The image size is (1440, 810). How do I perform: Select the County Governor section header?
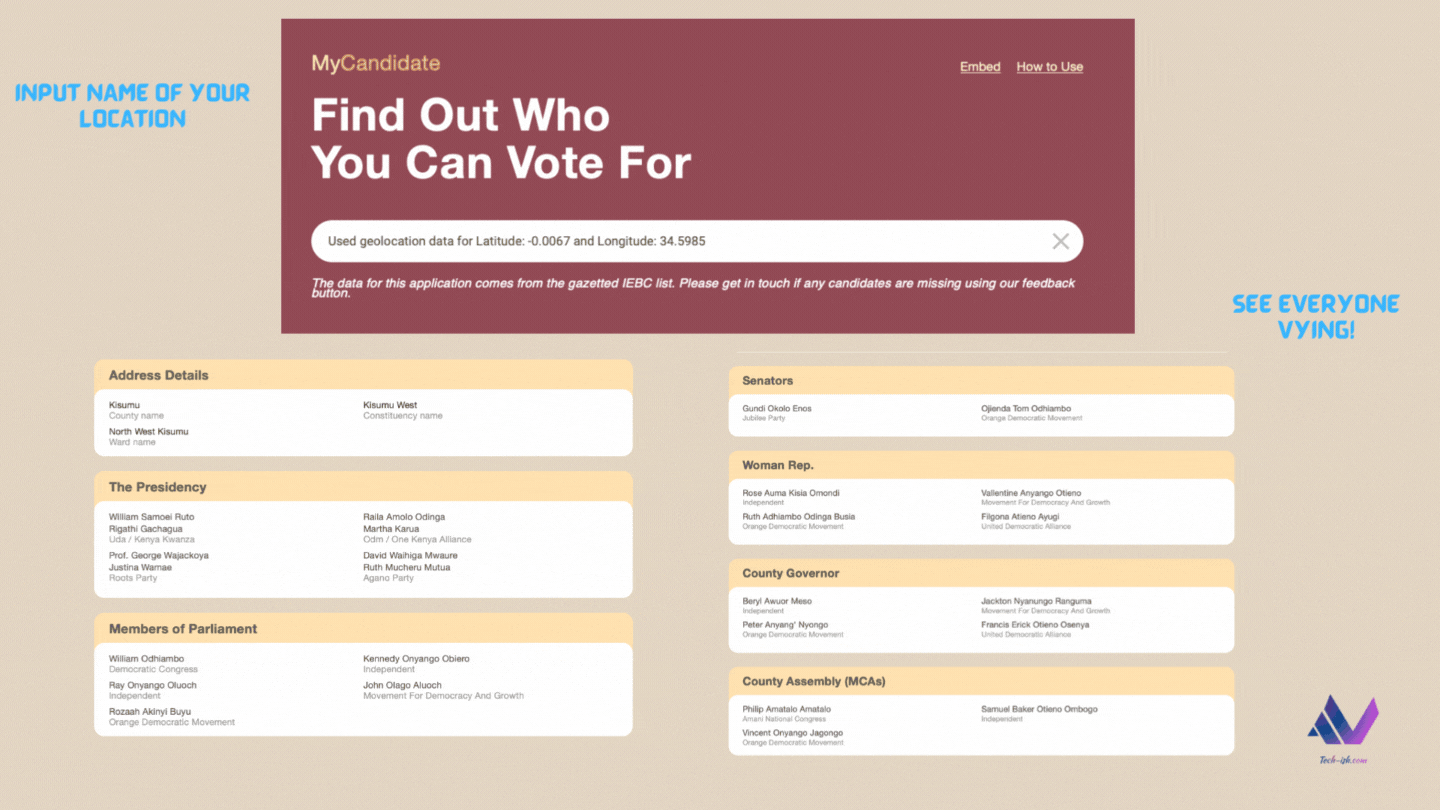coord(981,573)
